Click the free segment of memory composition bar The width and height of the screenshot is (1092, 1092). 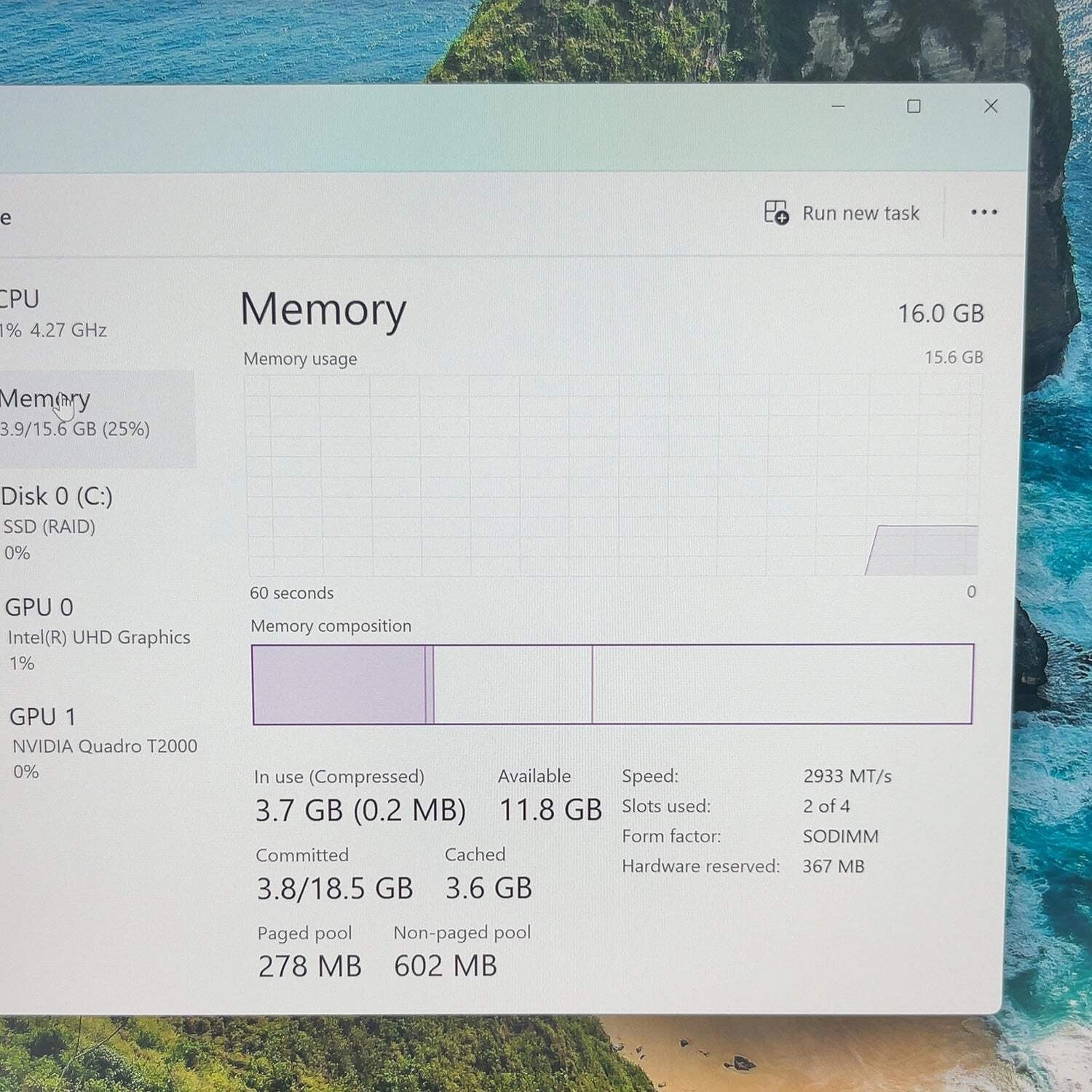pos(783,684)
